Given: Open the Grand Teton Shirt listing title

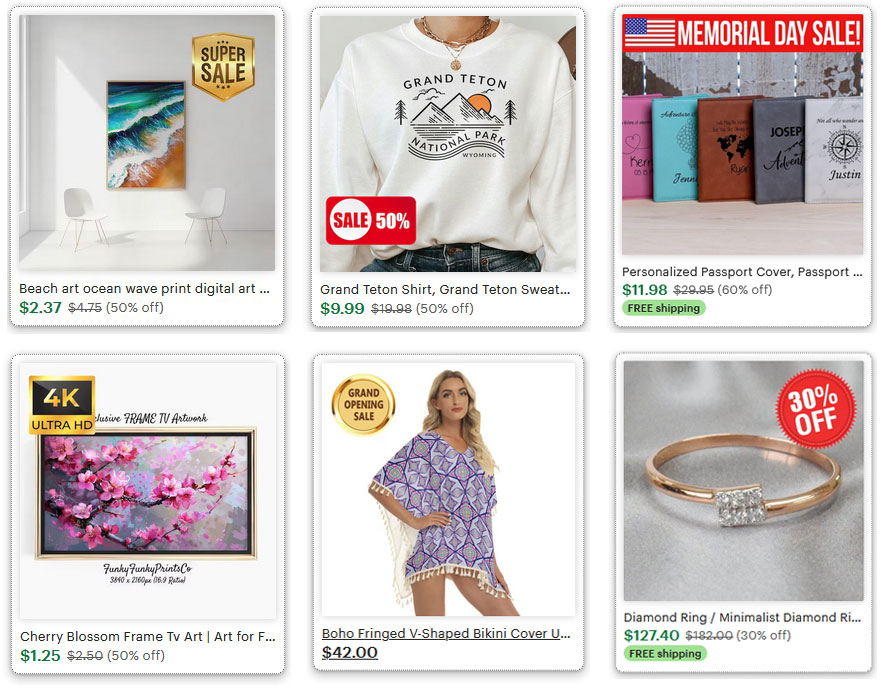Looking at the screenshot, I should [445, 290].
